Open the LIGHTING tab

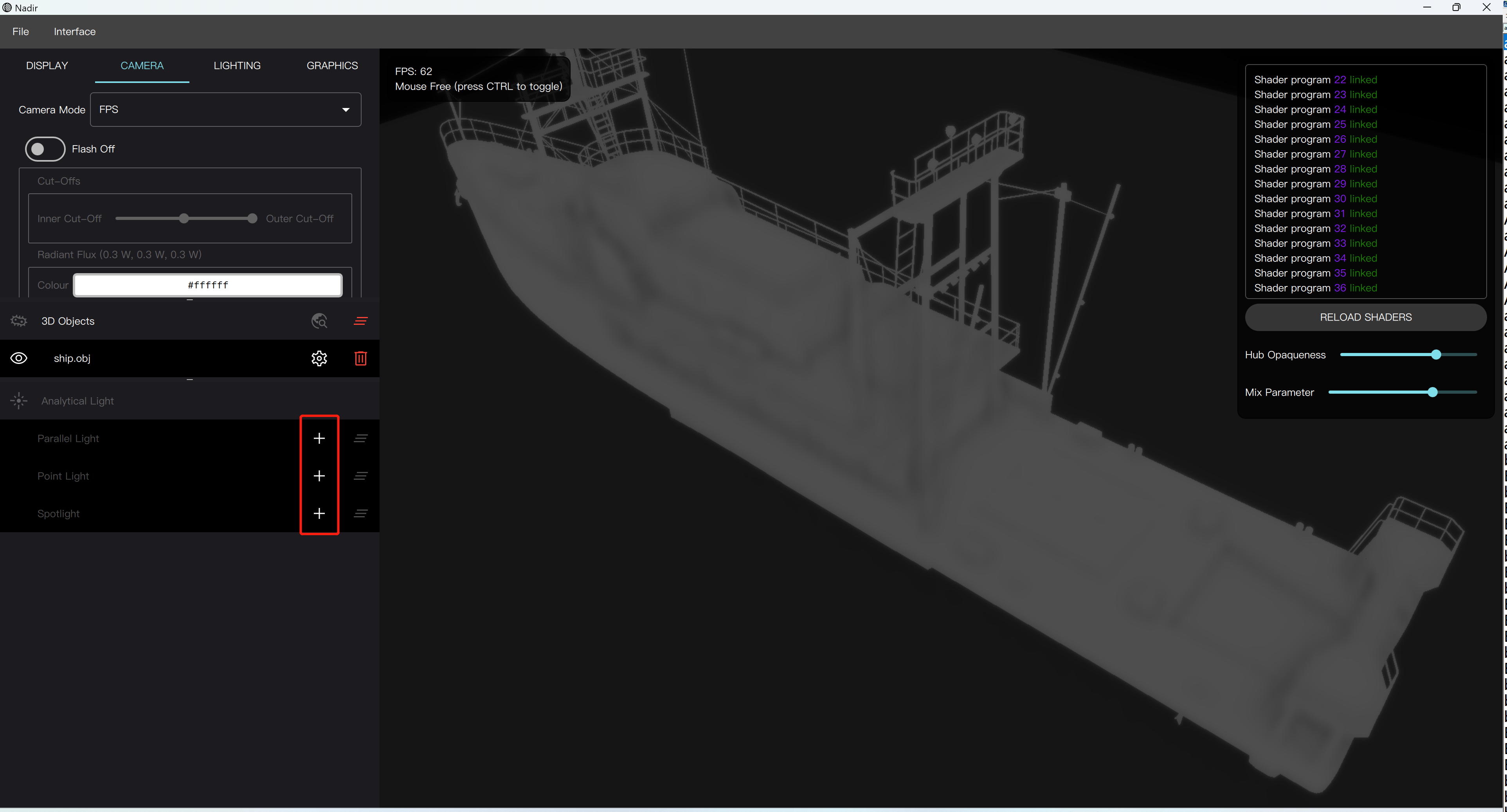(237, 65)
